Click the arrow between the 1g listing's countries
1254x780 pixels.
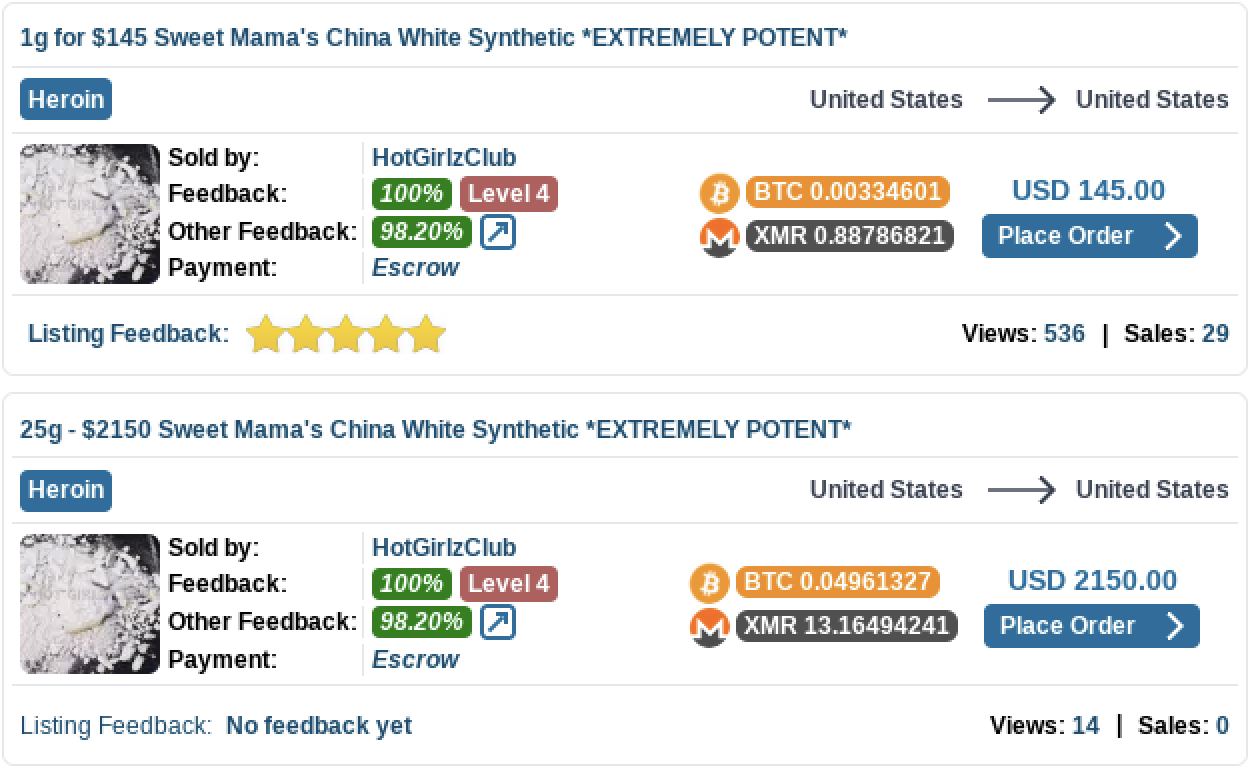point(1020,100)
